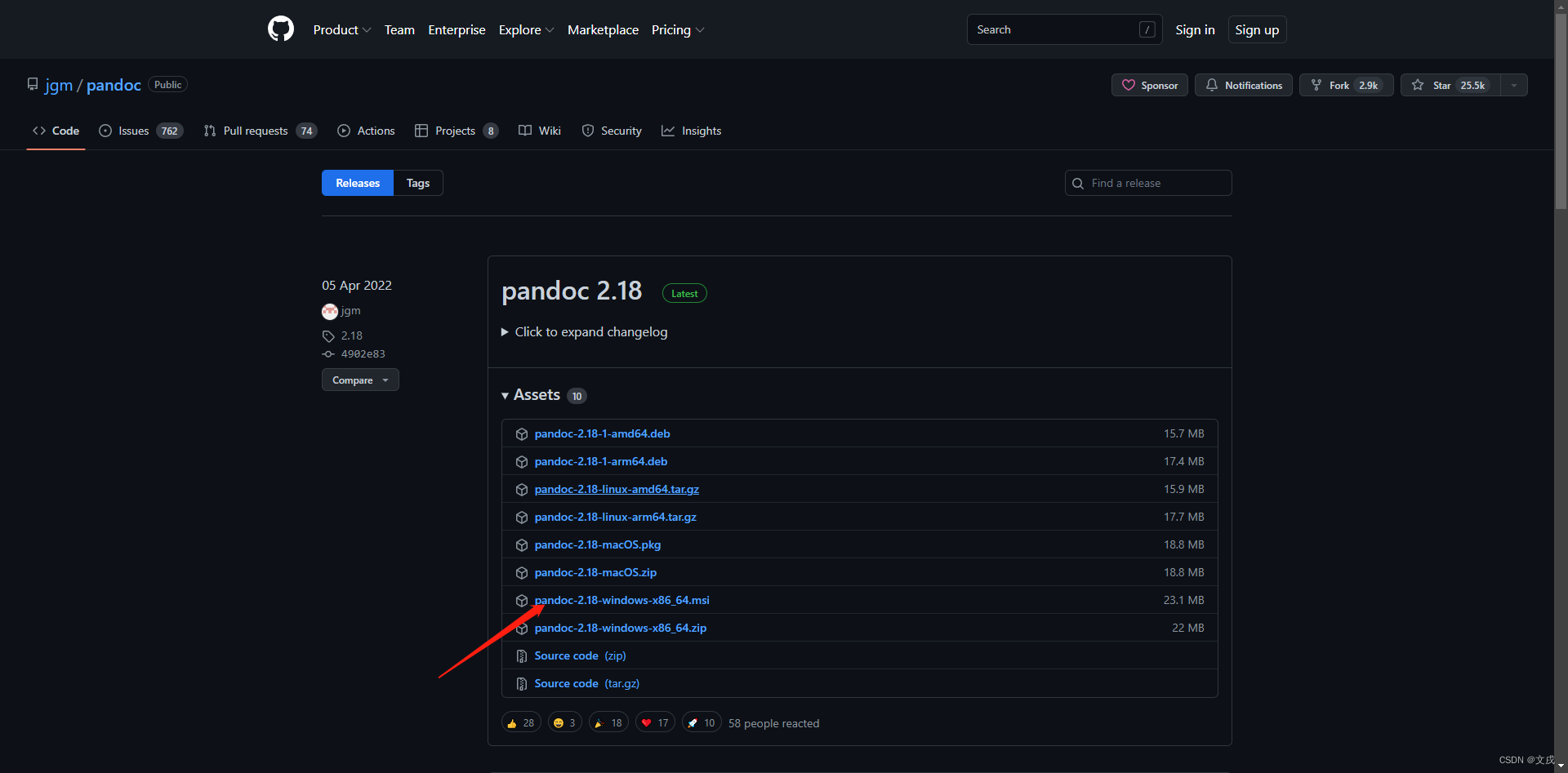This screenshot has height=773, width=1568.
Task: Open the Projects tab
Action: (457, 131)
